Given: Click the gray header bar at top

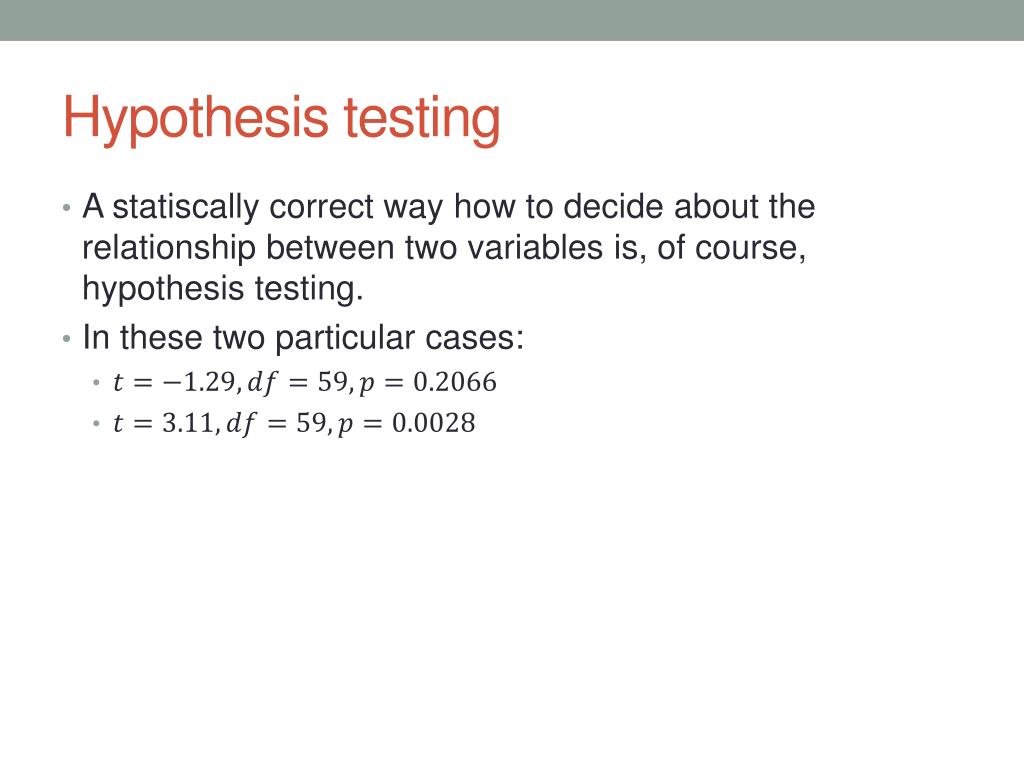Looking at the screenshot, I should 512,20.
